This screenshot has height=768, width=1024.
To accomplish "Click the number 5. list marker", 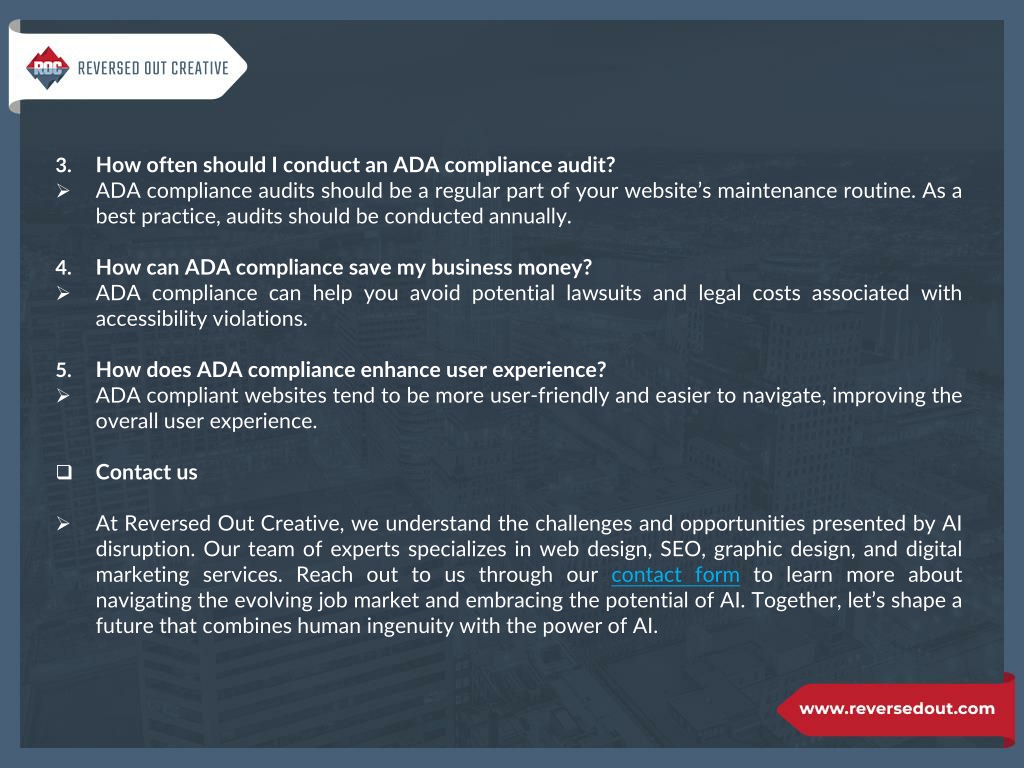I will coord(63,370).
